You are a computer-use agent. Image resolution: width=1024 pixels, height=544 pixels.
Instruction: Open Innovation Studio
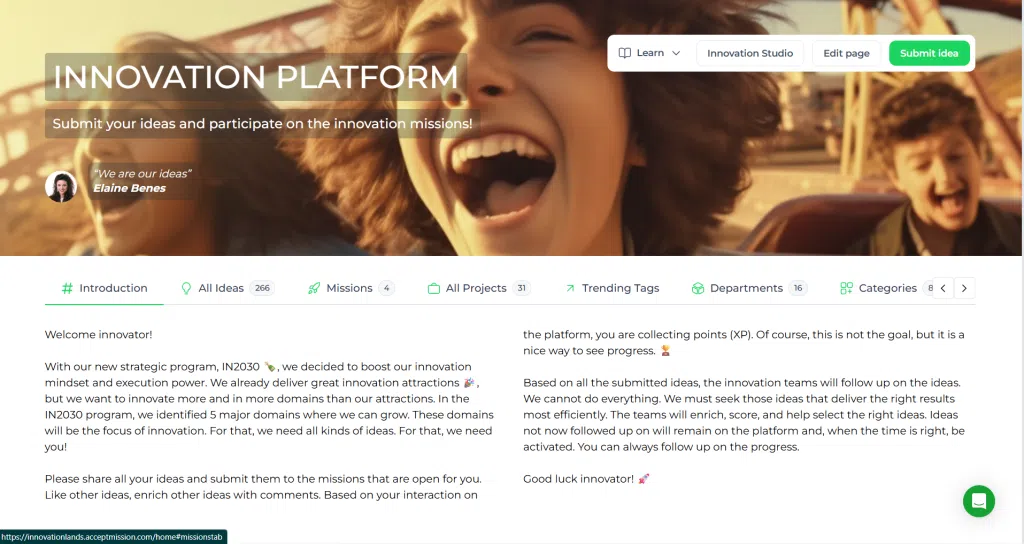pyautogui.click(x=750, y=53)
